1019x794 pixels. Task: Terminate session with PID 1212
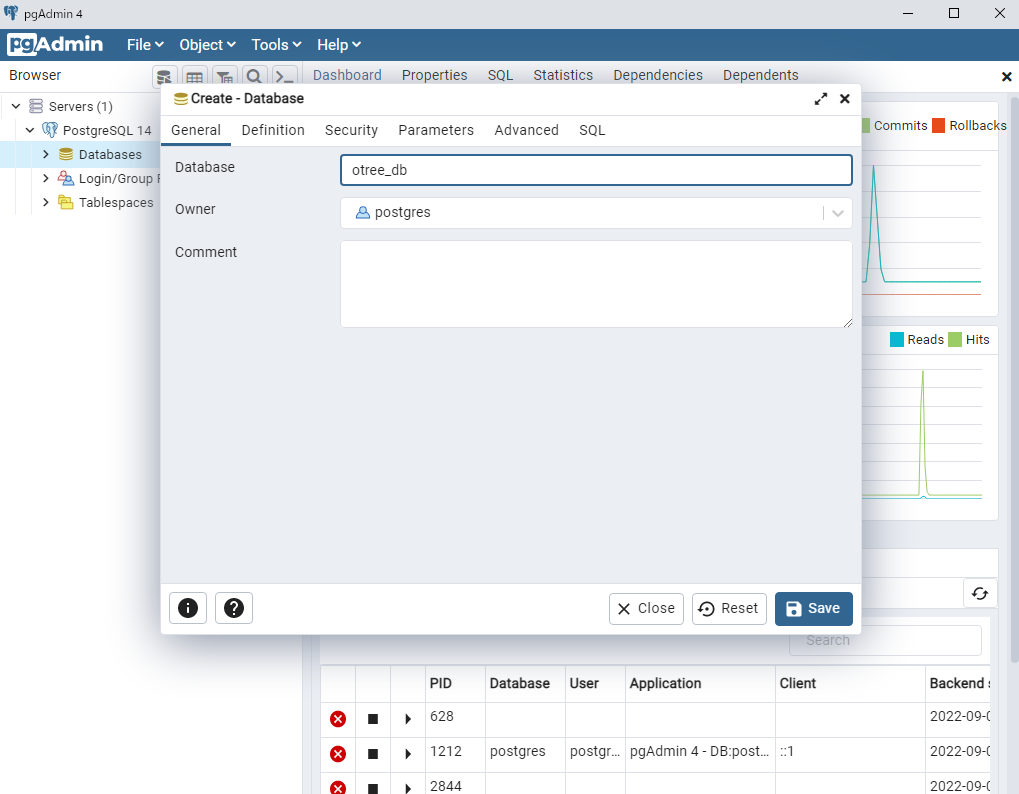click(338, 754)
